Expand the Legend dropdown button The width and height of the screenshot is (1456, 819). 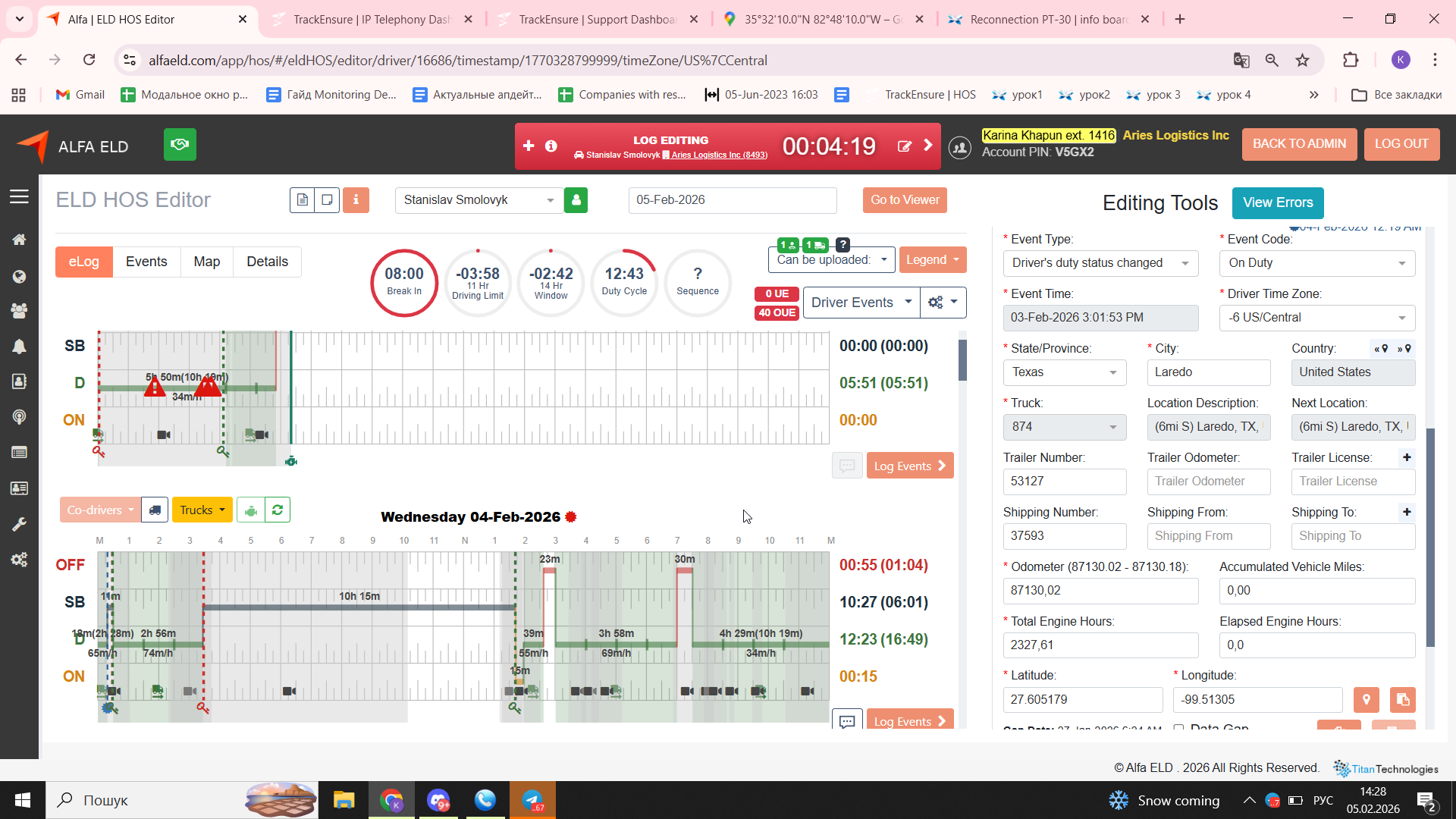932,260
